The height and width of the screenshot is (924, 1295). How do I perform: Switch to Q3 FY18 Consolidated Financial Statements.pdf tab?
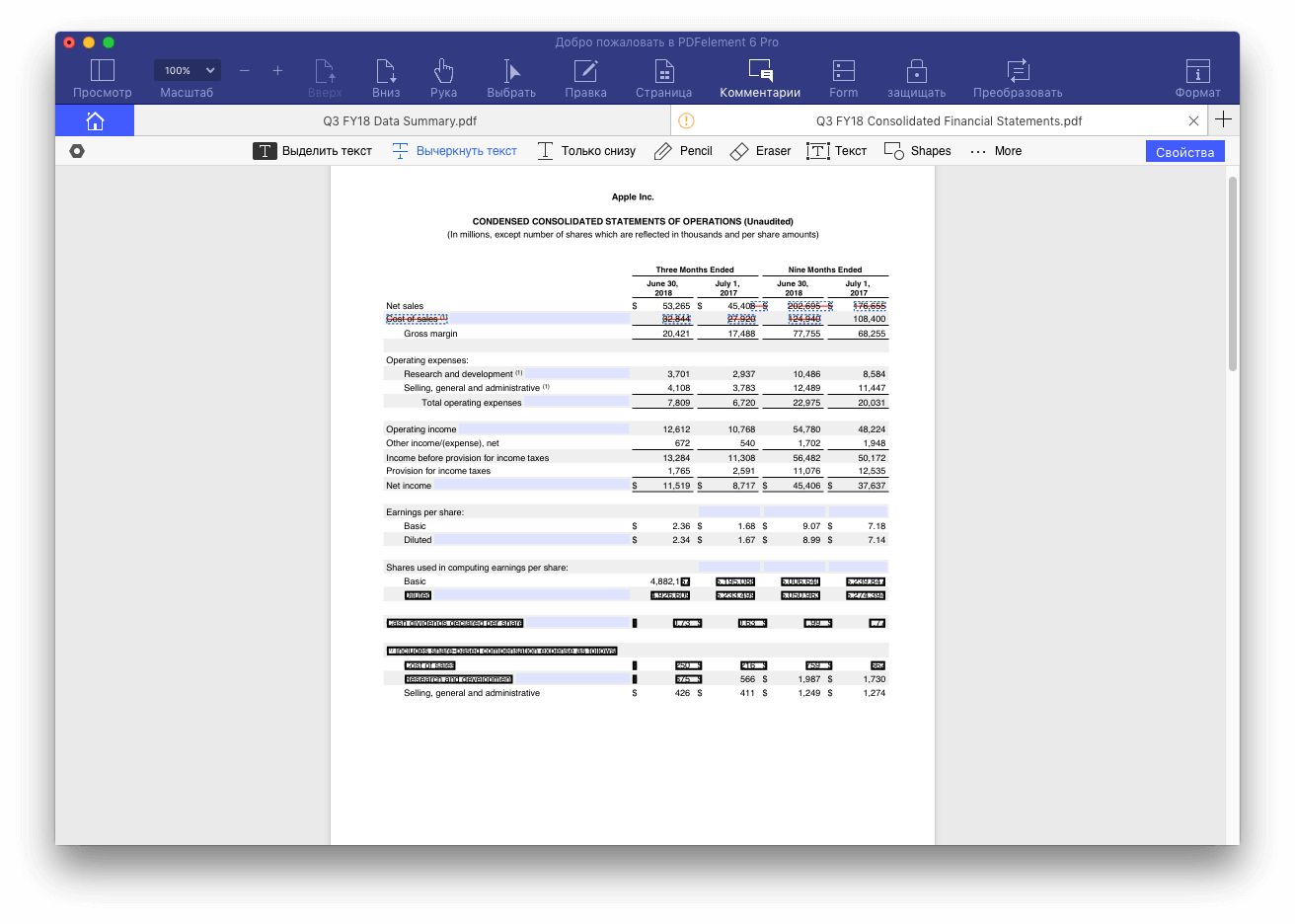tap(949, 120)
